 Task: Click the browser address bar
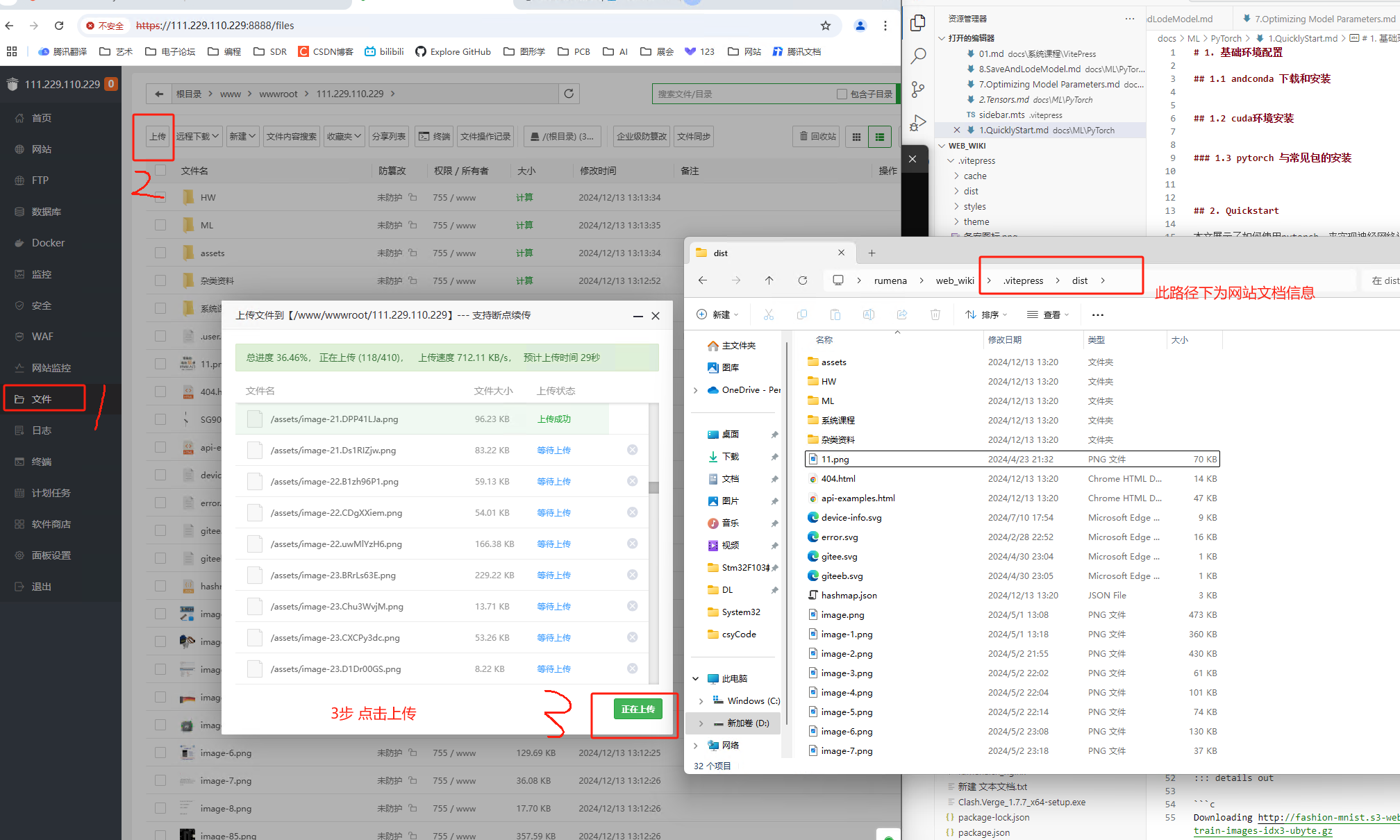(x=458, y=26)
